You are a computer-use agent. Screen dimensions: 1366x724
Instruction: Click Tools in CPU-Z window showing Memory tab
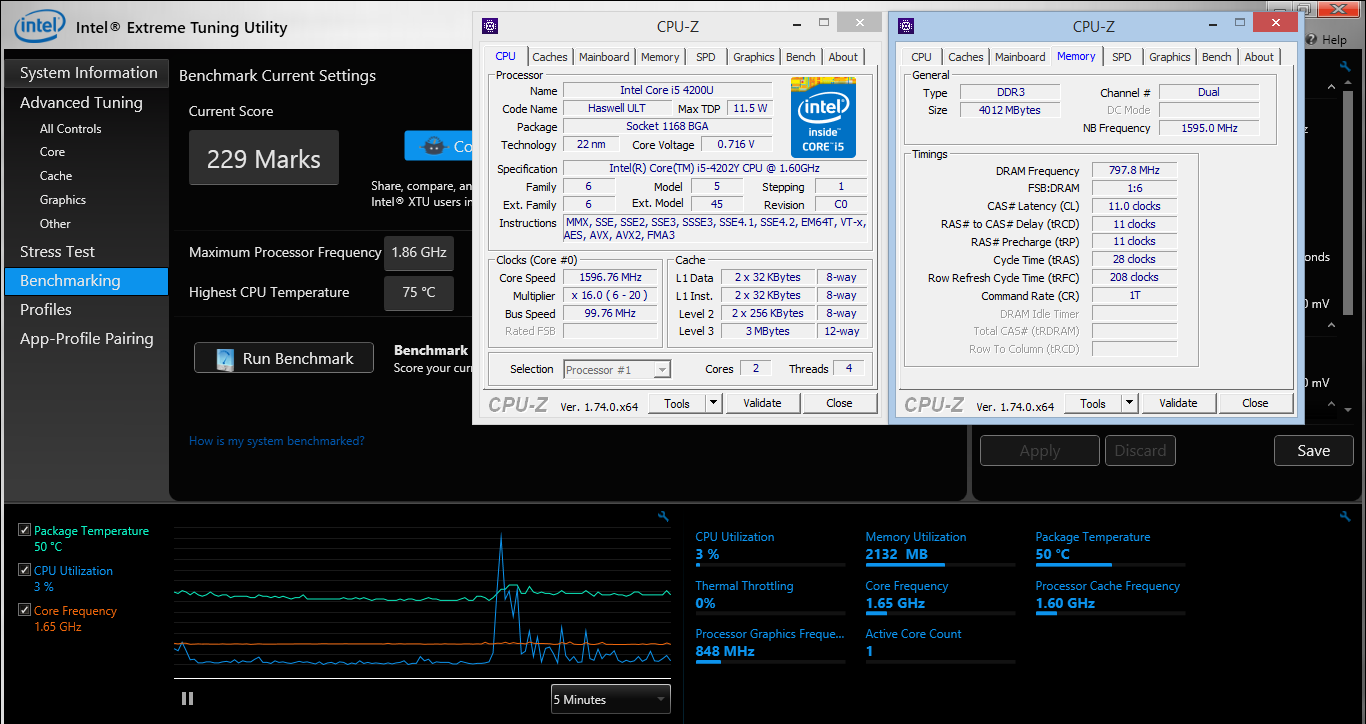click(x=1093, y=403)
